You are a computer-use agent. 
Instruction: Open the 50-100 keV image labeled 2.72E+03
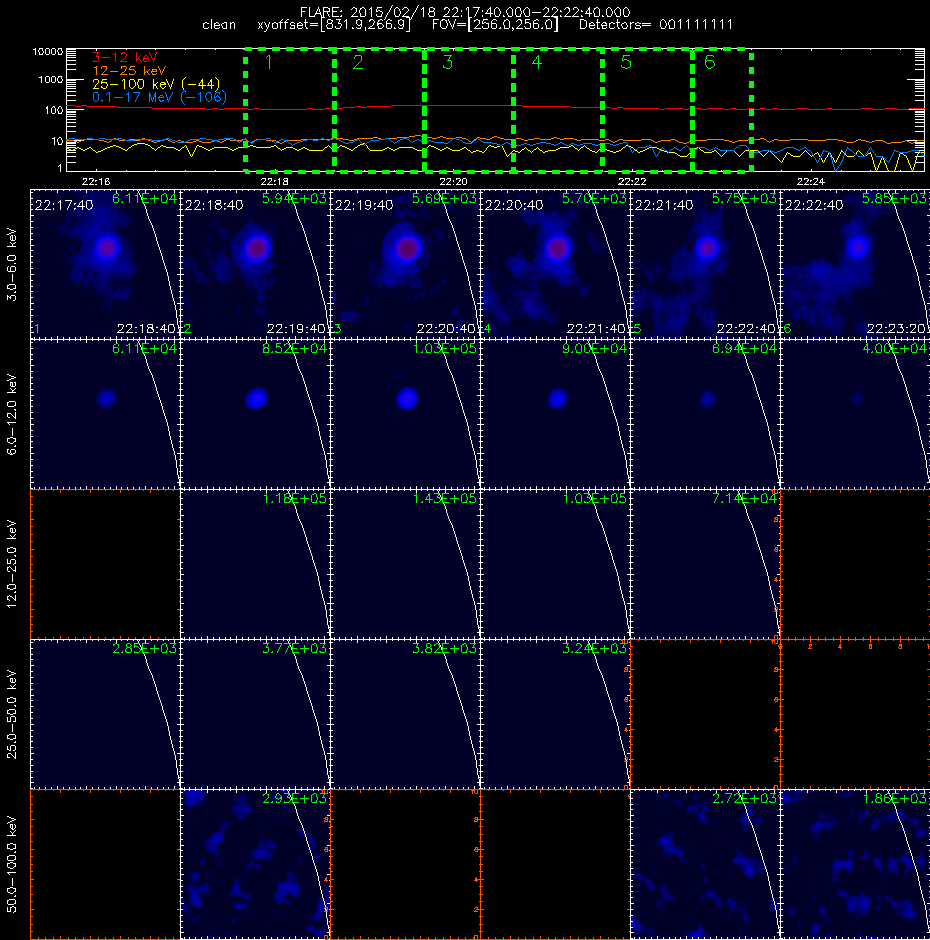(705, 864)
